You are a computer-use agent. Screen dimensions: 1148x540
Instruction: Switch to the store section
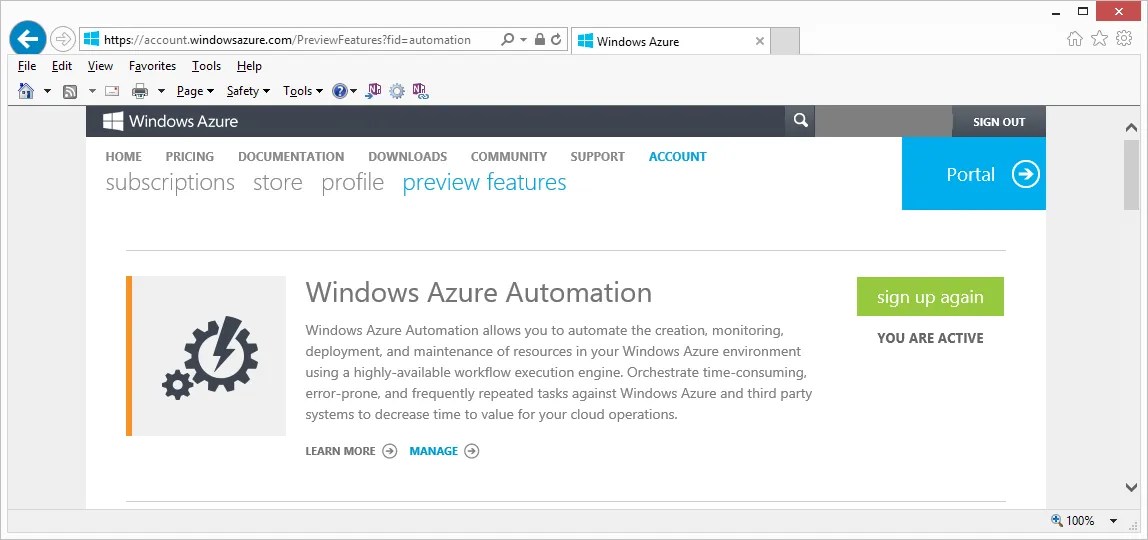click(277, 182)
